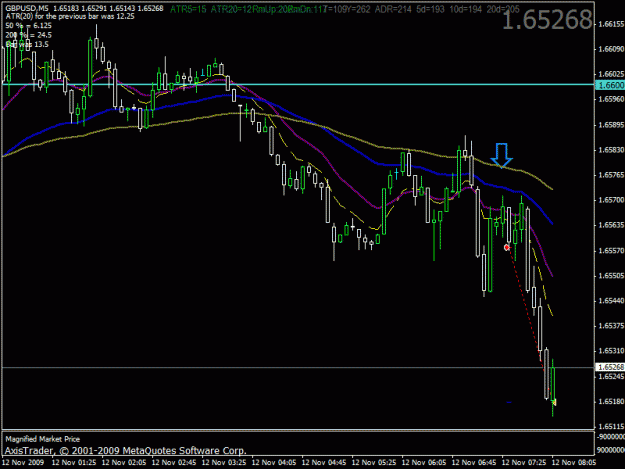Click the 1.65375 price axis label
Viewport: 625px width, 469px height.
tap(611, 326)
